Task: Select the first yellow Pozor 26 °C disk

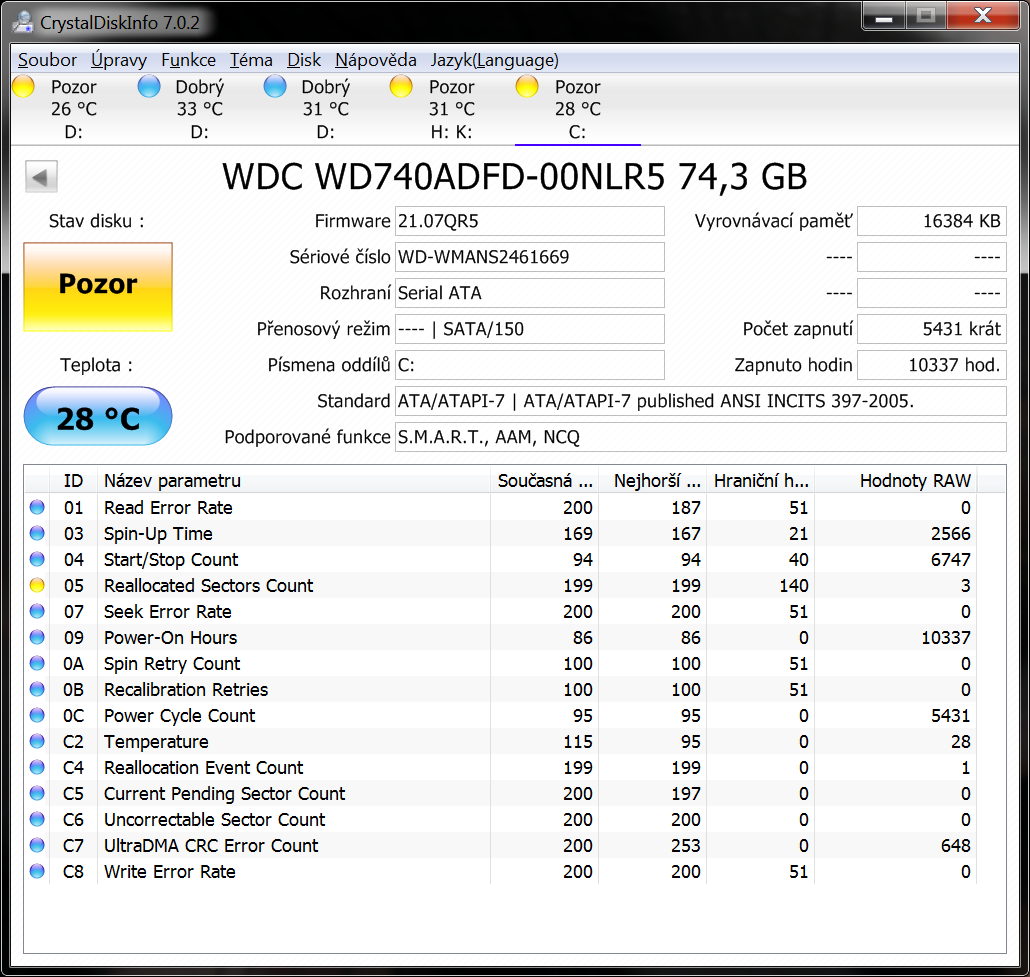Action: (60, 109)
